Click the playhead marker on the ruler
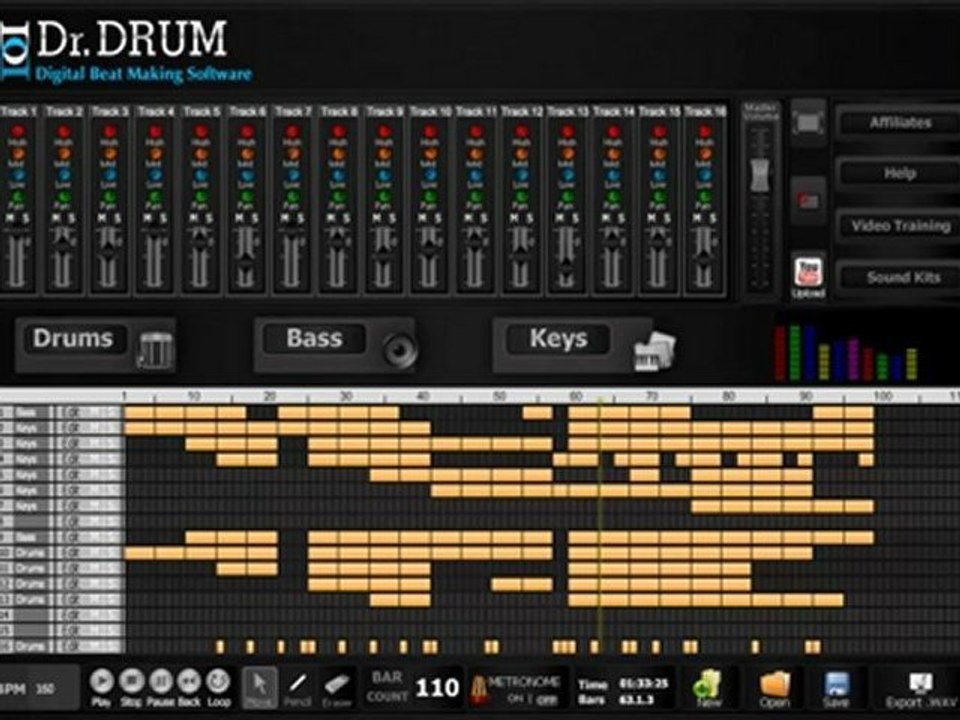The height and width of the screenshot is (720, 960). coord(599,399)
